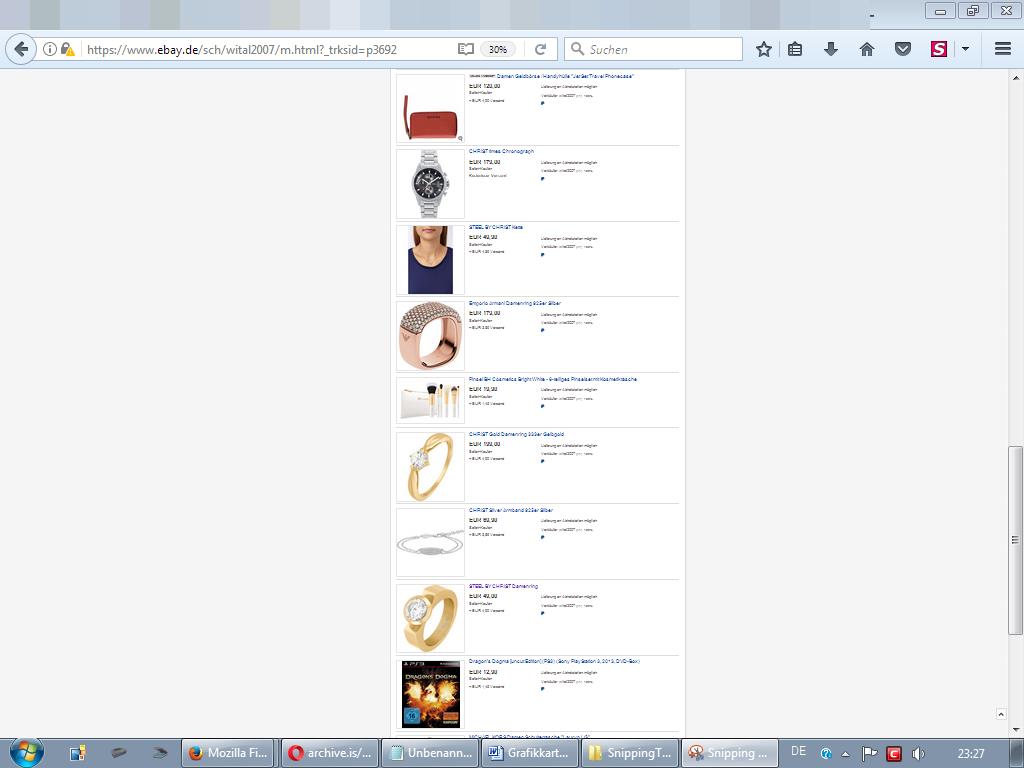Minimize the Firefox window

[940, 11]
